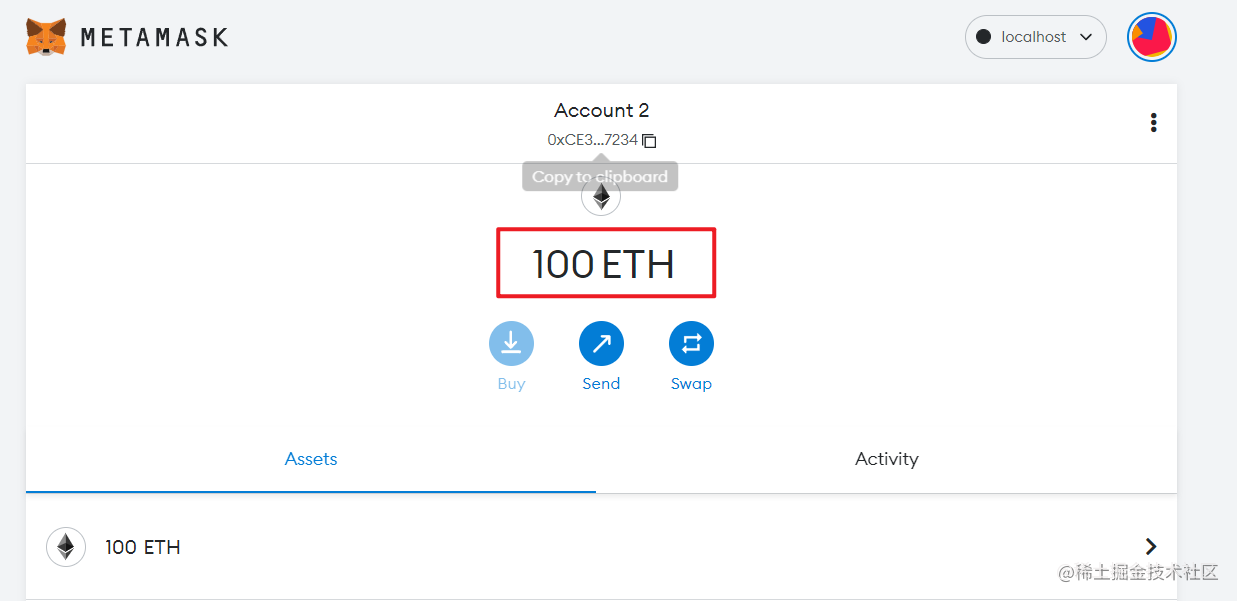The image size is (1237, 601).
Task: Click the MetaMask fox logo
Action: click(x=46, y=37)
